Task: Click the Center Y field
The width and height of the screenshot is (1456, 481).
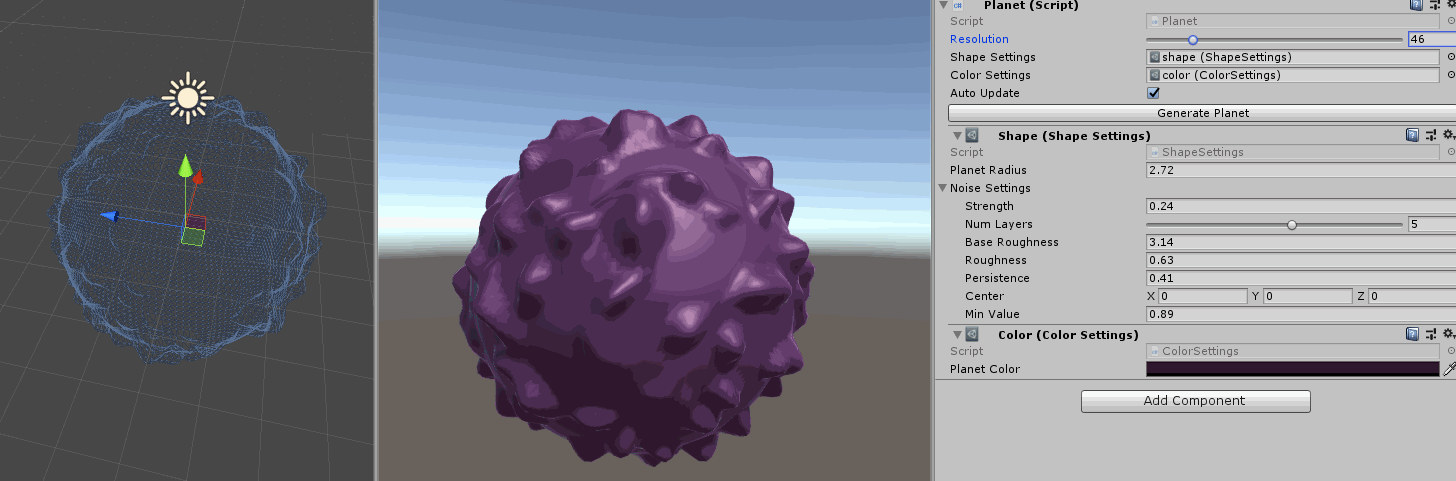Action: click(1307, 296)
